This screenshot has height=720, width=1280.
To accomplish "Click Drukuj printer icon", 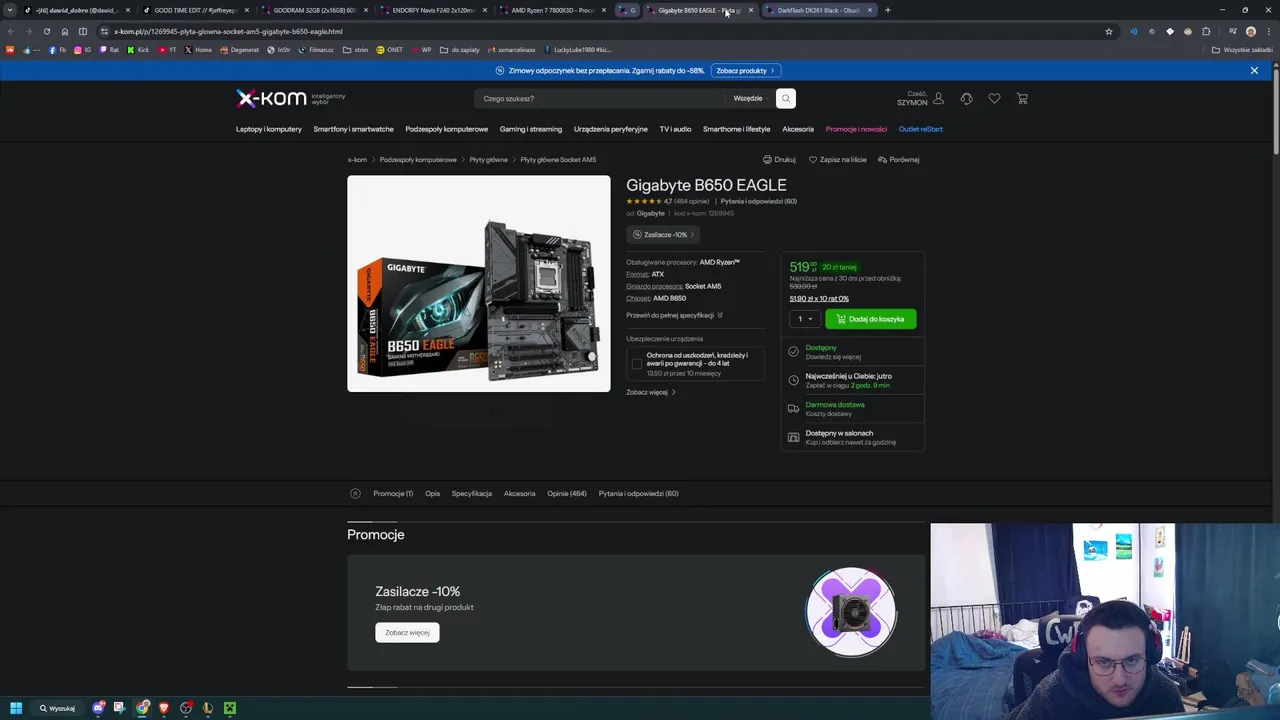I will 779,159.
